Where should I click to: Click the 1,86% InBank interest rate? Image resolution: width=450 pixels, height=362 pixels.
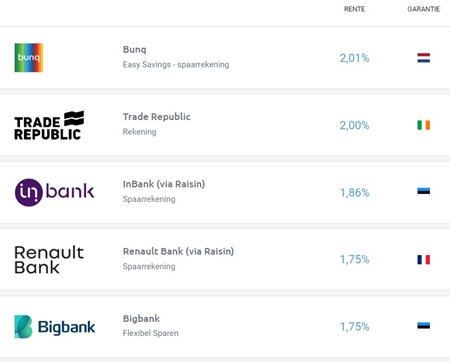(354, 193)
